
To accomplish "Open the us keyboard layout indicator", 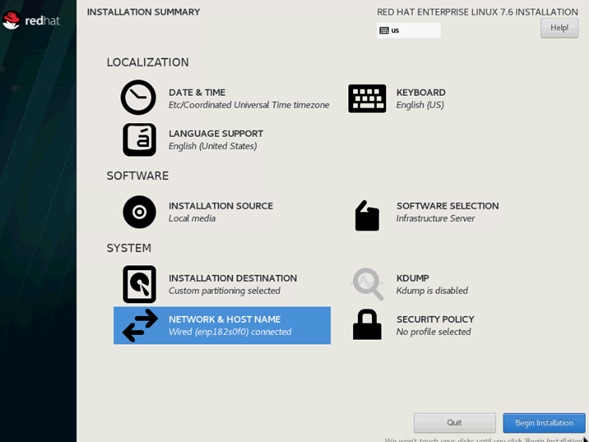I will [x=409, y=30].
